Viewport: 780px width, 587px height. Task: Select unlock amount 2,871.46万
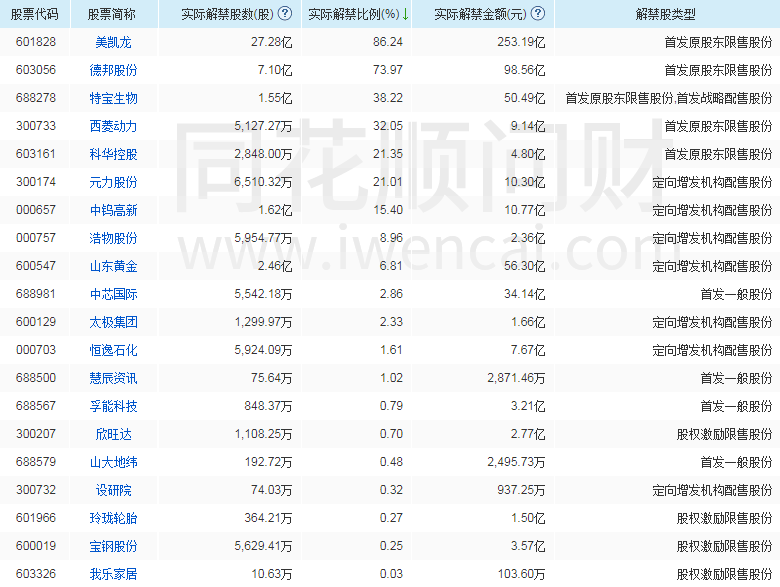[516, 378]
